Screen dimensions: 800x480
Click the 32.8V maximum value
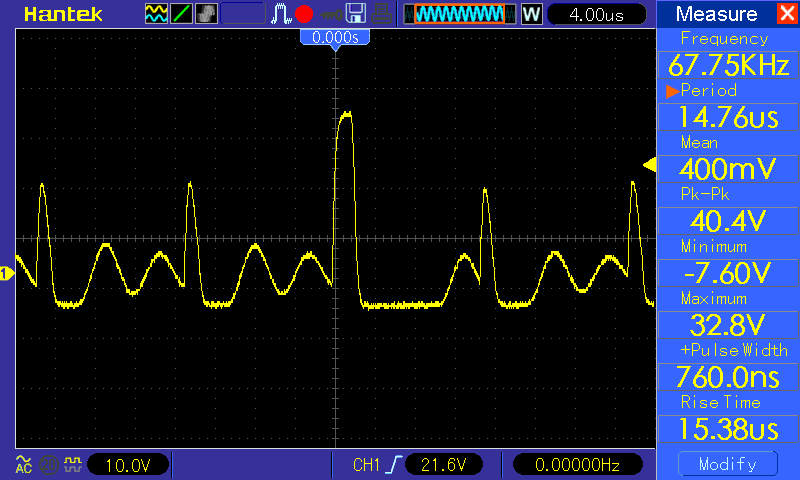click(x=728, y=325)
